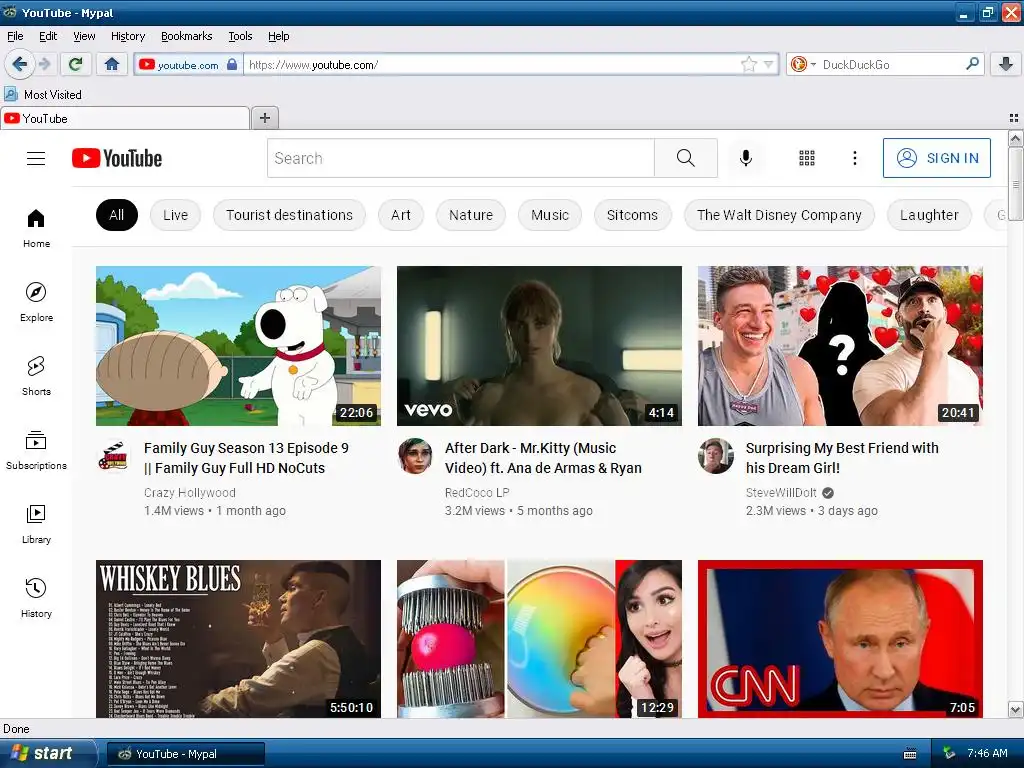Click the browser URL address bar

tap(492, 64)
